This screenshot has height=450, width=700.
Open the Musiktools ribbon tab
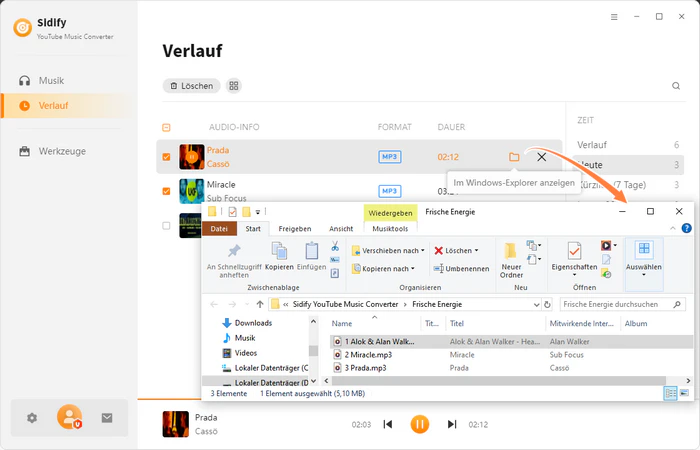[x=390, y=229]
